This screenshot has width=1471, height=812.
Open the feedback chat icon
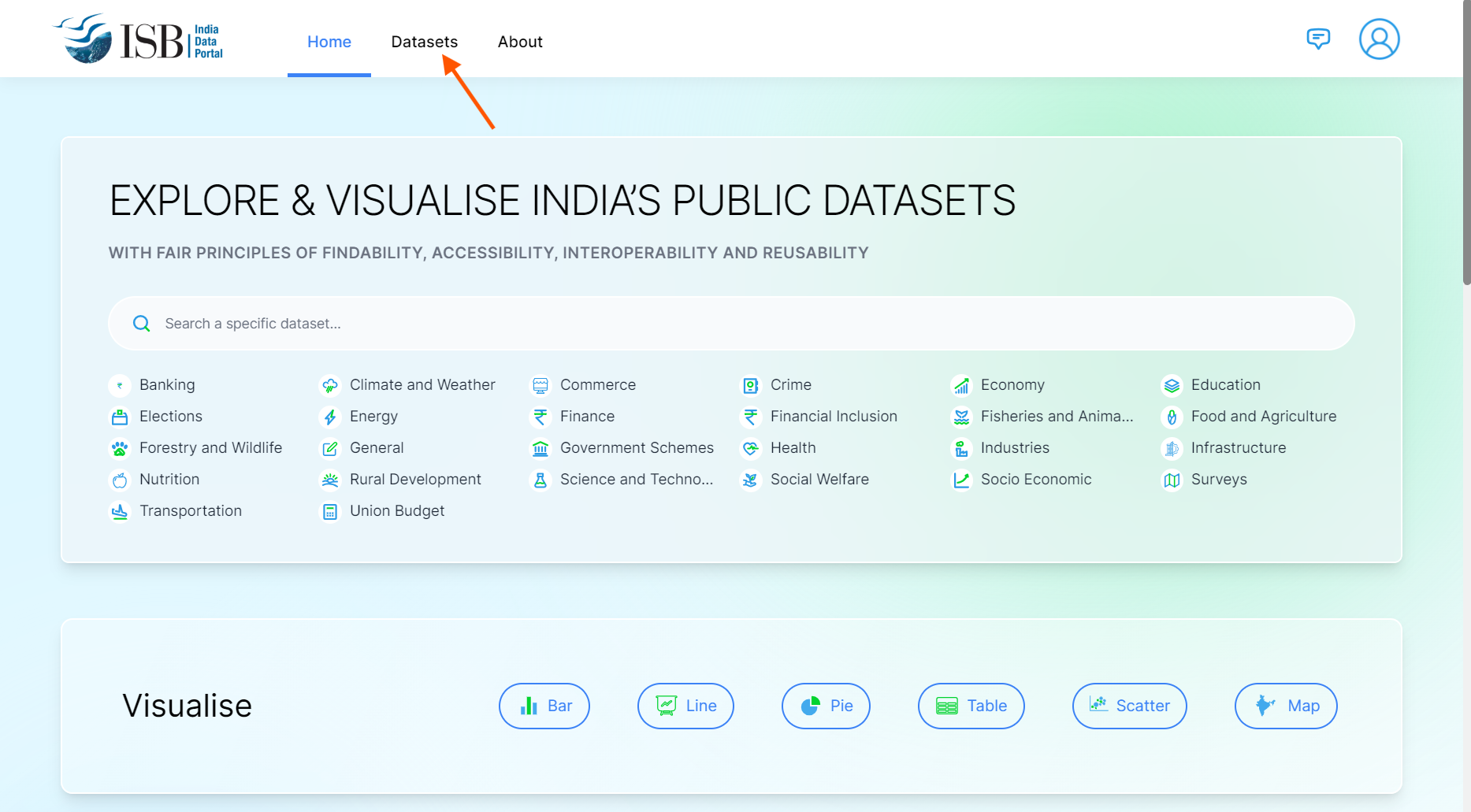point(1318,39)
